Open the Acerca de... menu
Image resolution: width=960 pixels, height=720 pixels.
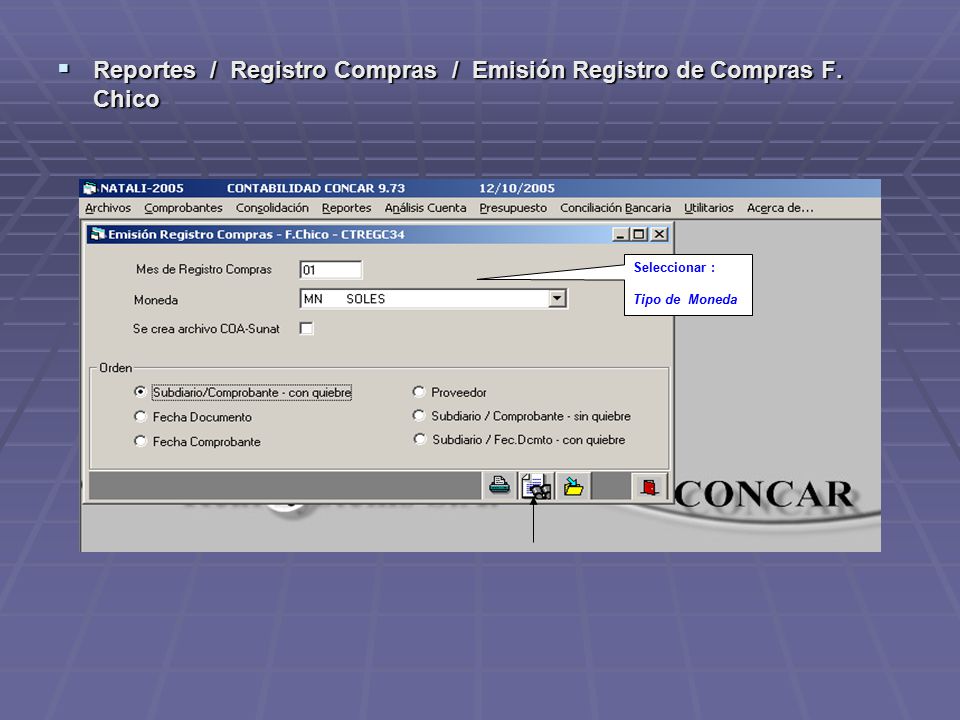780,208
